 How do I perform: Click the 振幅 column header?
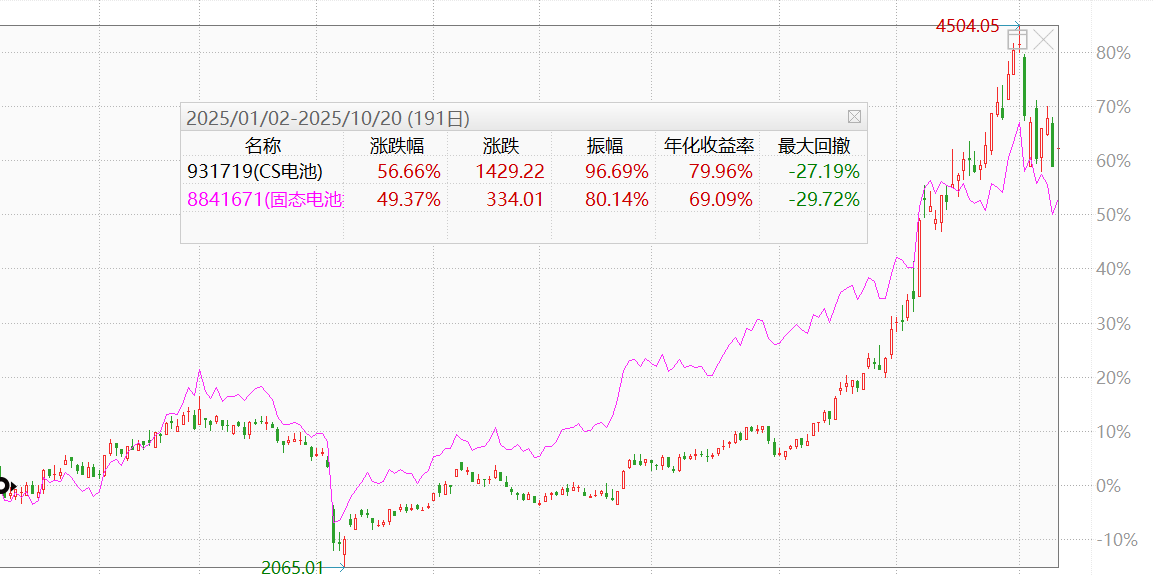coord(604,146)
